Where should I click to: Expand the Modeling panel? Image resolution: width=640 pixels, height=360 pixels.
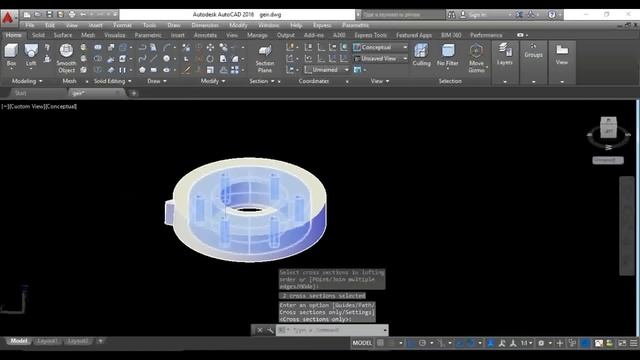(27, 81)
